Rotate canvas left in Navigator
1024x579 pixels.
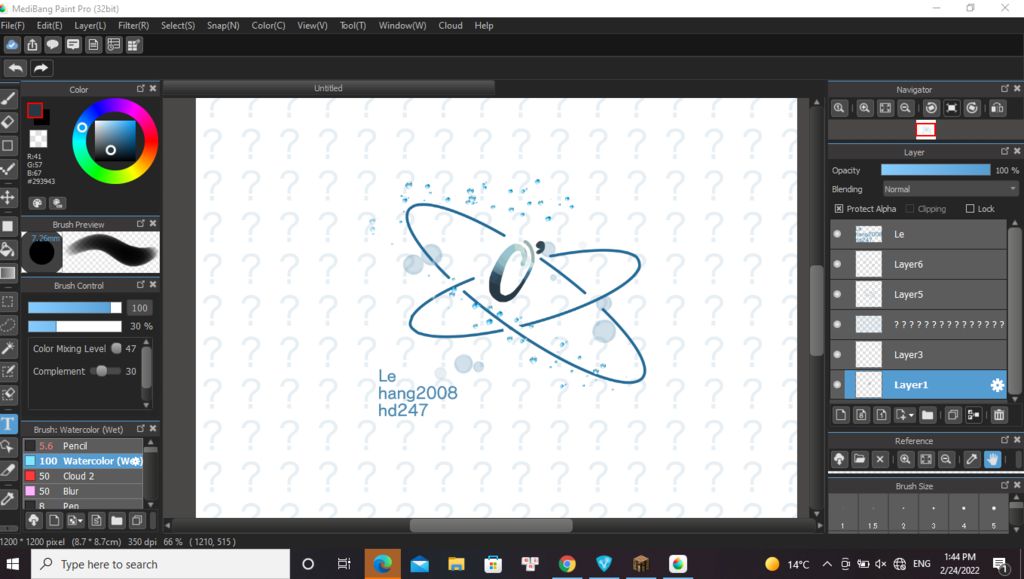[x=931, y=108]
